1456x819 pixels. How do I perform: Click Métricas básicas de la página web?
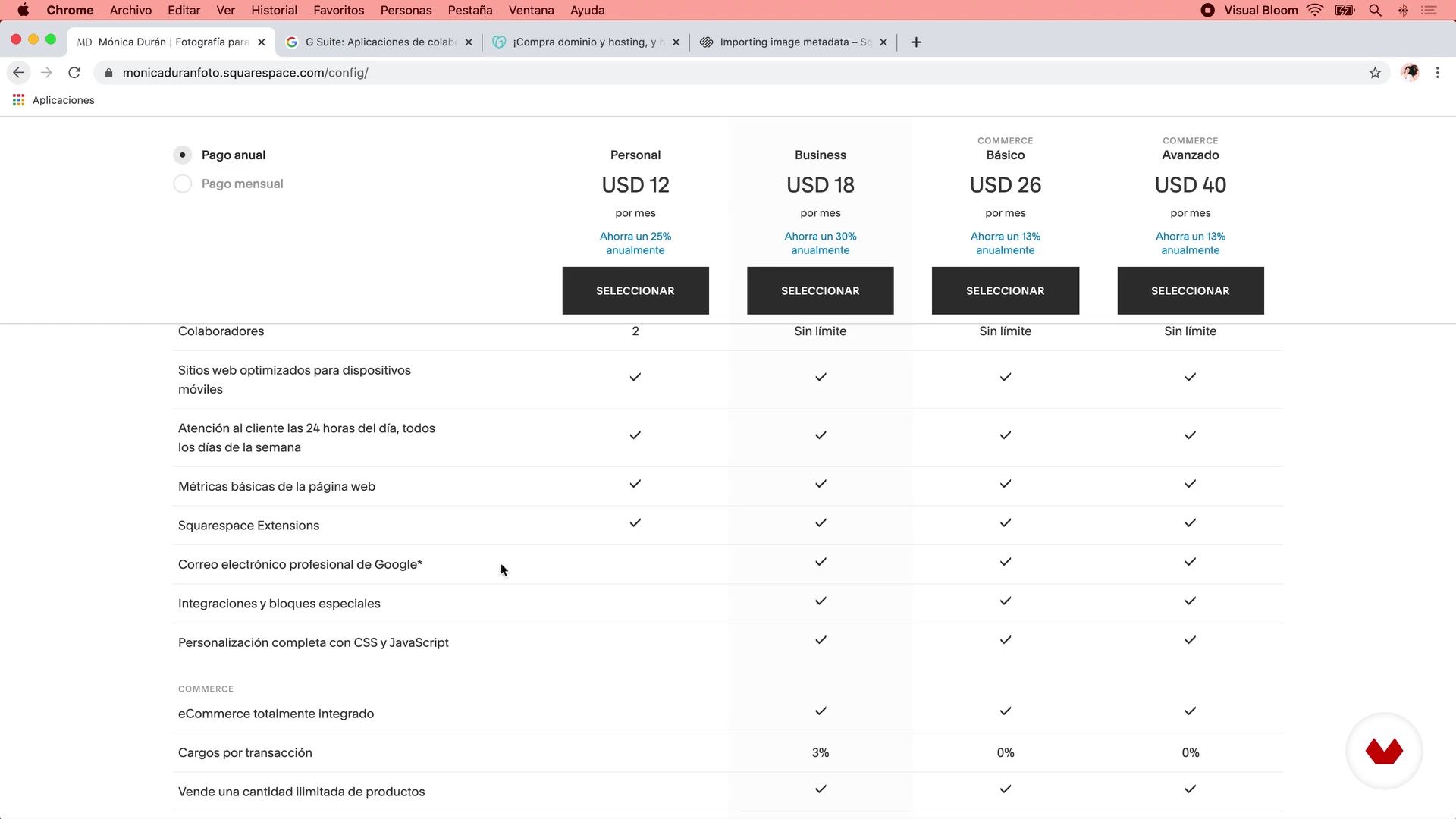(277, 486)
